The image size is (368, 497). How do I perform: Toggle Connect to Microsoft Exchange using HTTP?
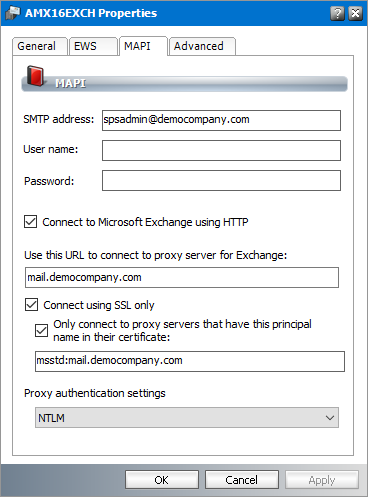click(x=31, y=222)
